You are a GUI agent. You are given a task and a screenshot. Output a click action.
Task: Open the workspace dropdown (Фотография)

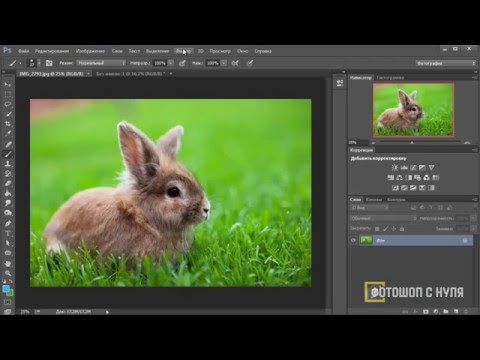click(446, 63)
